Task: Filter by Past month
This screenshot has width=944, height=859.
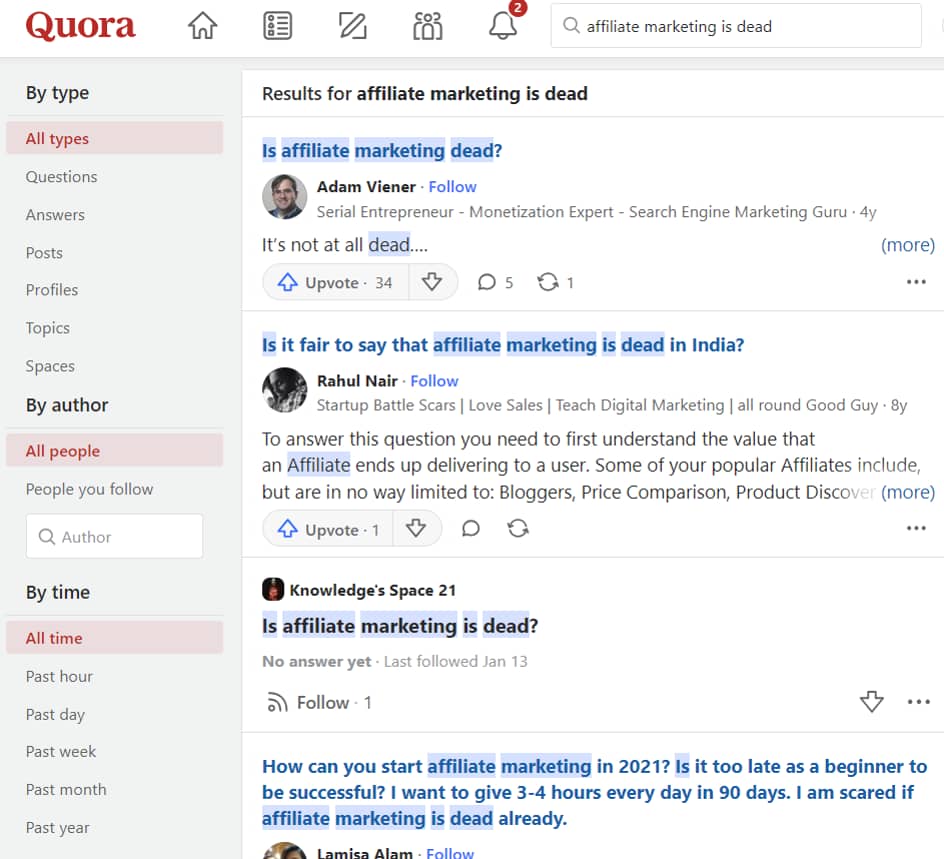Action: tap(66, 789)
